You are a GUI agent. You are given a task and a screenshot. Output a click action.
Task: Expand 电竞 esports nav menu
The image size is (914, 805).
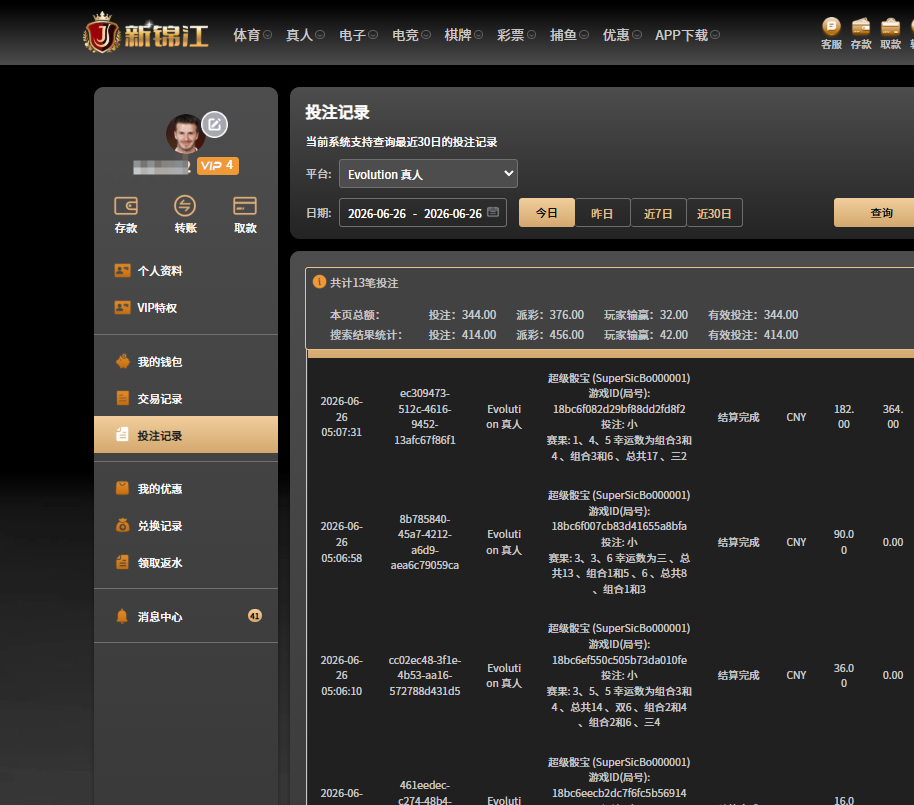(x=412, y=35)
